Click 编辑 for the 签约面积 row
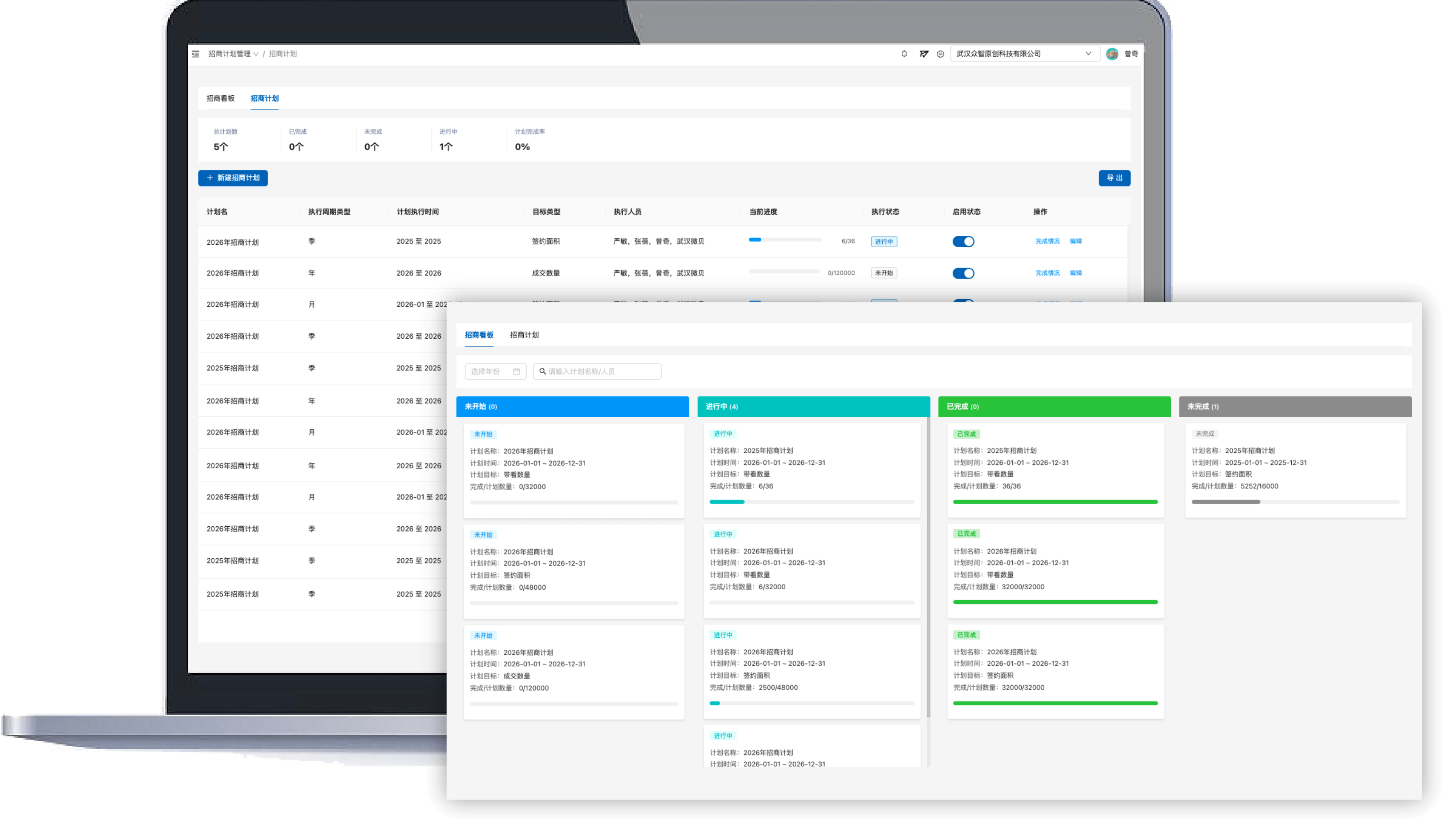Viewport: 1456px width, 833px height. click(x=1076, y=241)
